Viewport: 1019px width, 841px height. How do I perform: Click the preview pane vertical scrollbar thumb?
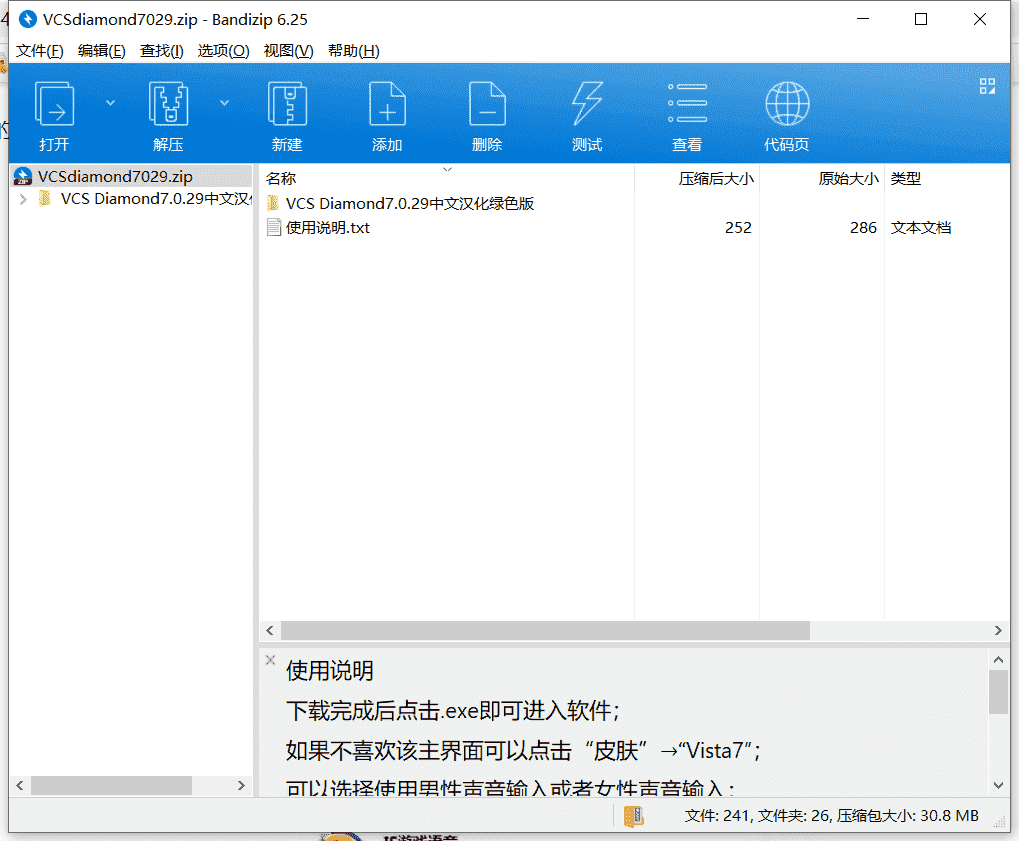click(998, 692)
